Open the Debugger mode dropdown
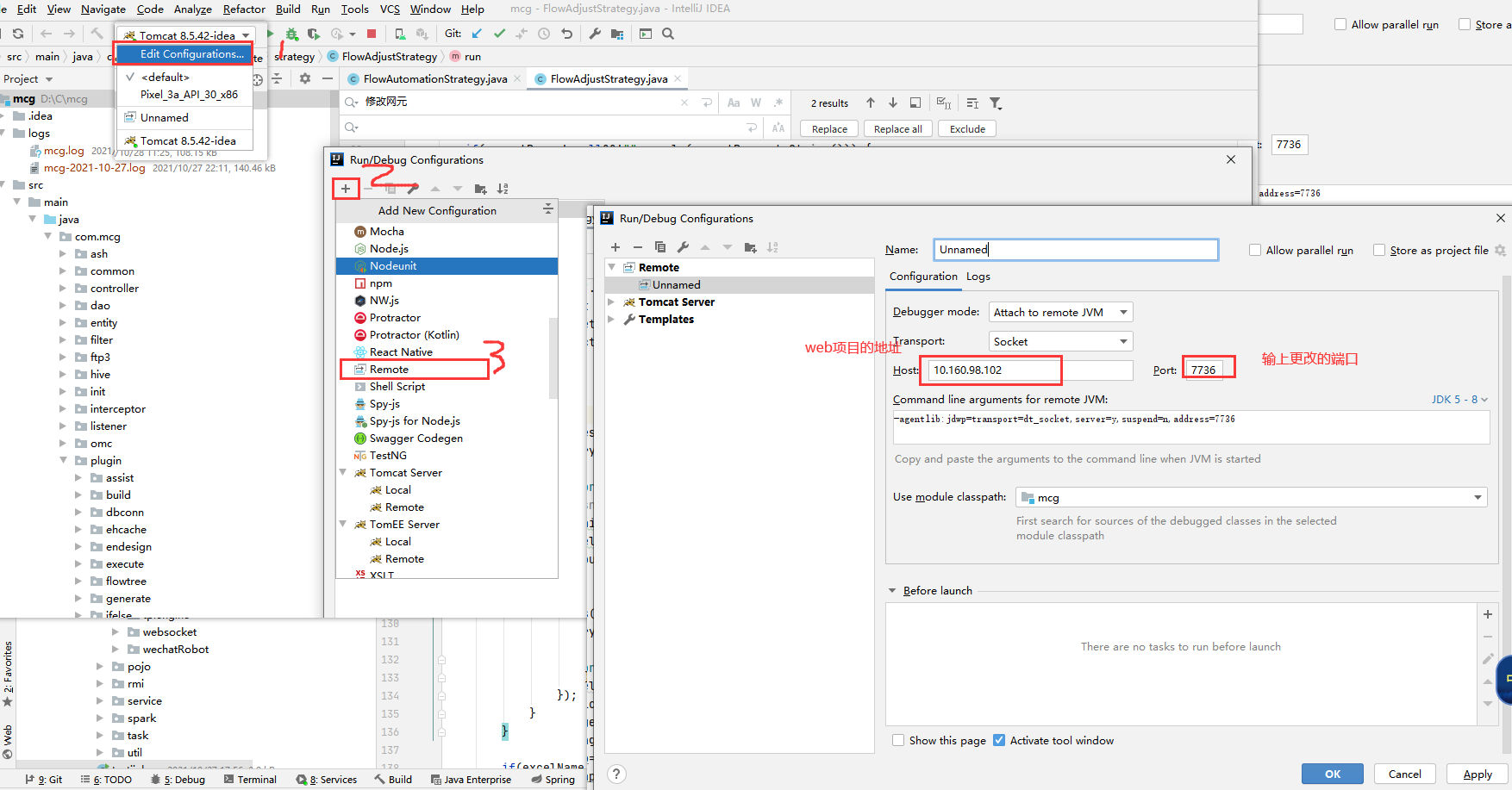This screenshot has height=790, width=1512. pyautogui.click(x=1060, y=312)
